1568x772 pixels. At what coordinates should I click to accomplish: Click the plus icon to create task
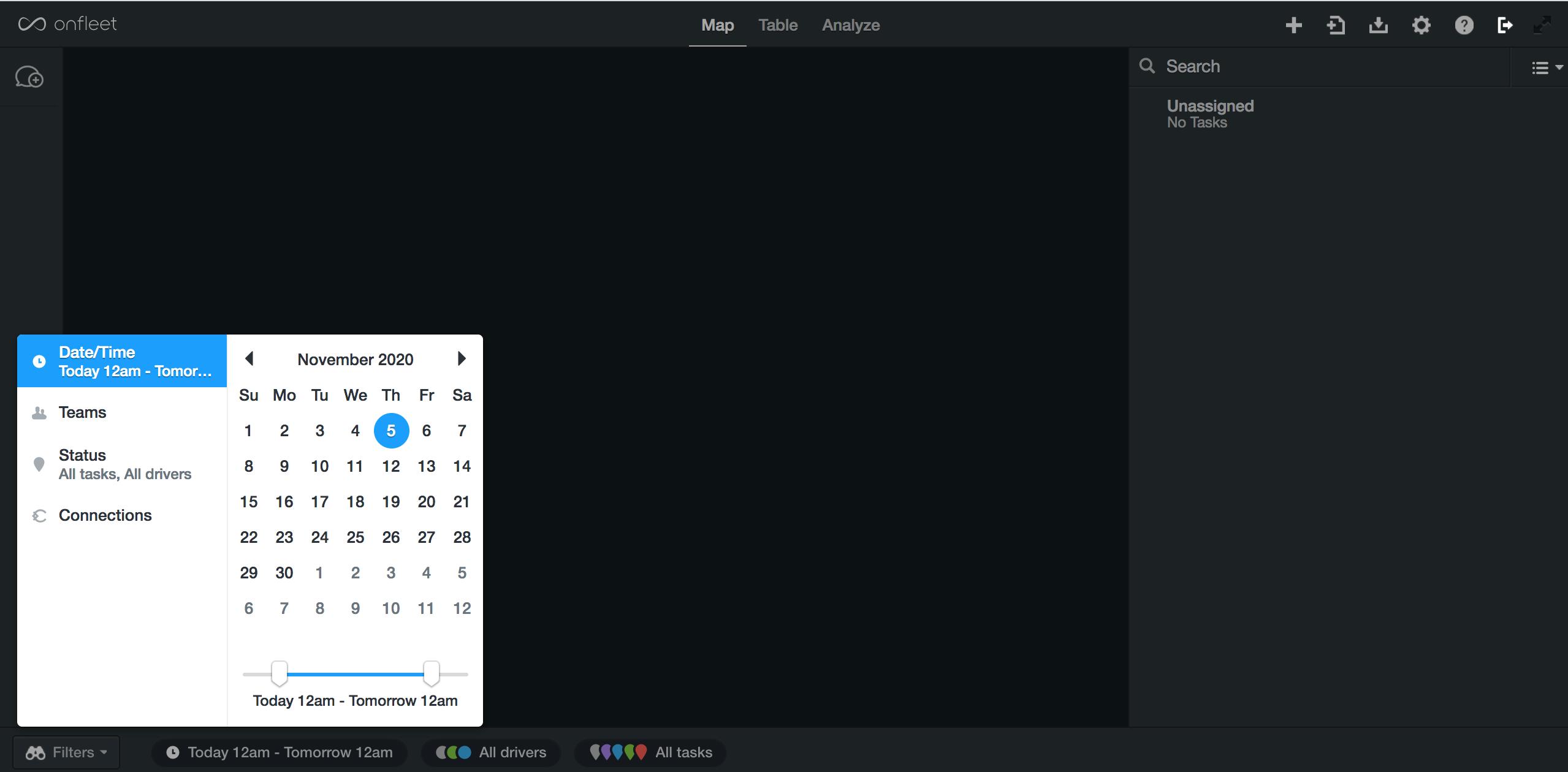[1293, 25]
